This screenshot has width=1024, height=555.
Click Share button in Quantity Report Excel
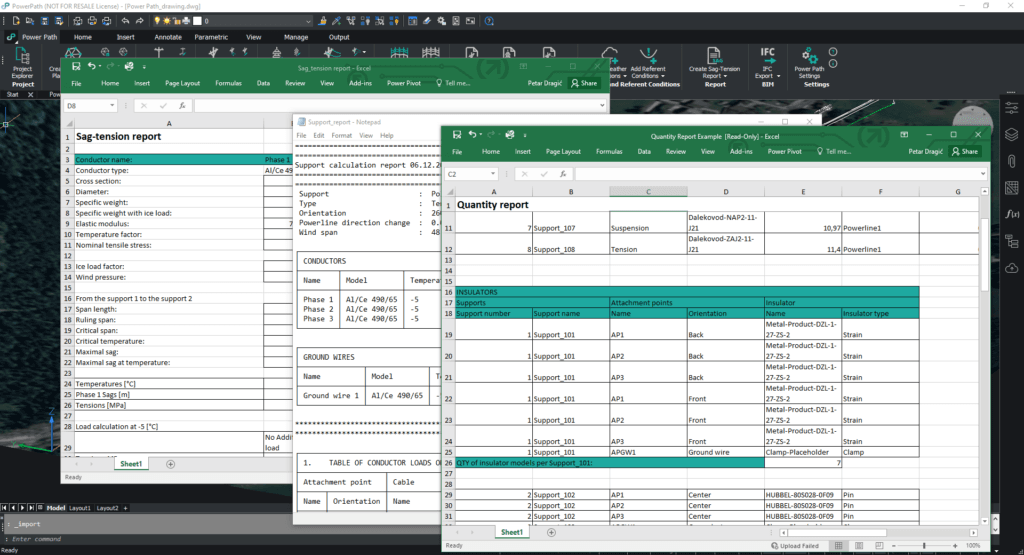coord(965,151)
